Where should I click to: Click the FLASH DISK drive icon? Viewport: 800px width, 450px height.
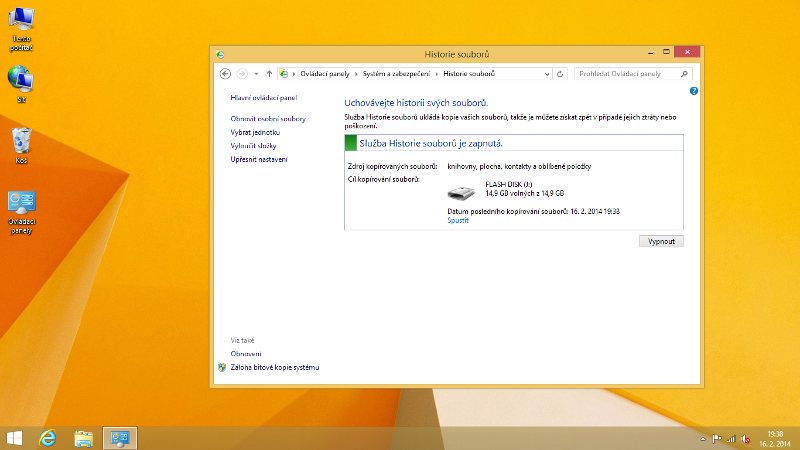[463, 191]
